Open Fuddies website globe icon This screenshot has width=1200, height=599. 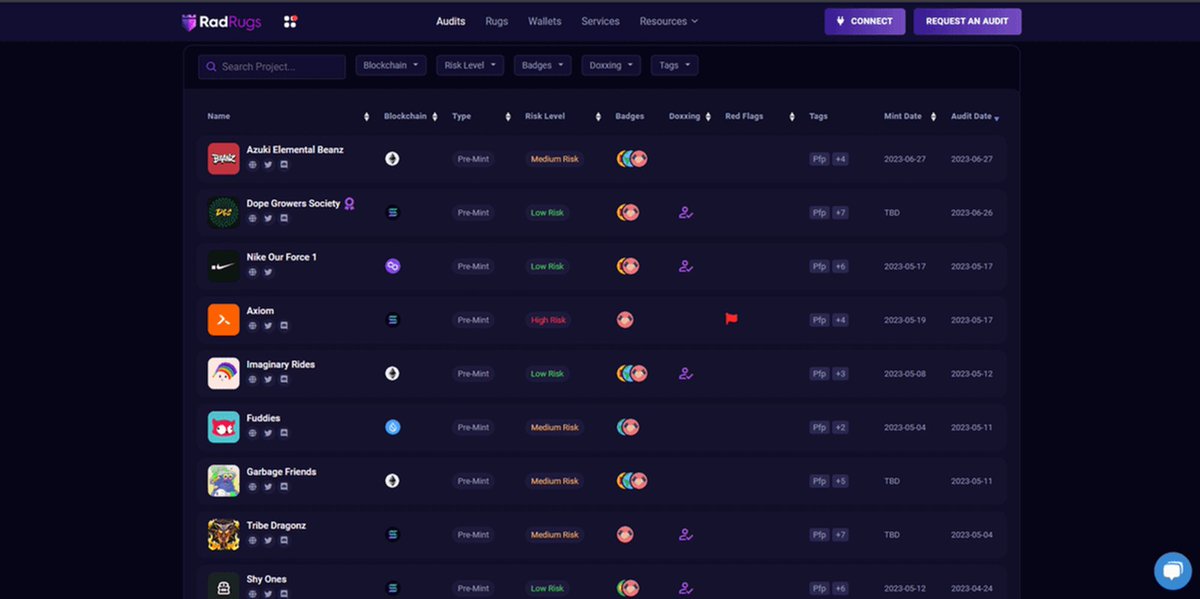[x=253, y=433]
